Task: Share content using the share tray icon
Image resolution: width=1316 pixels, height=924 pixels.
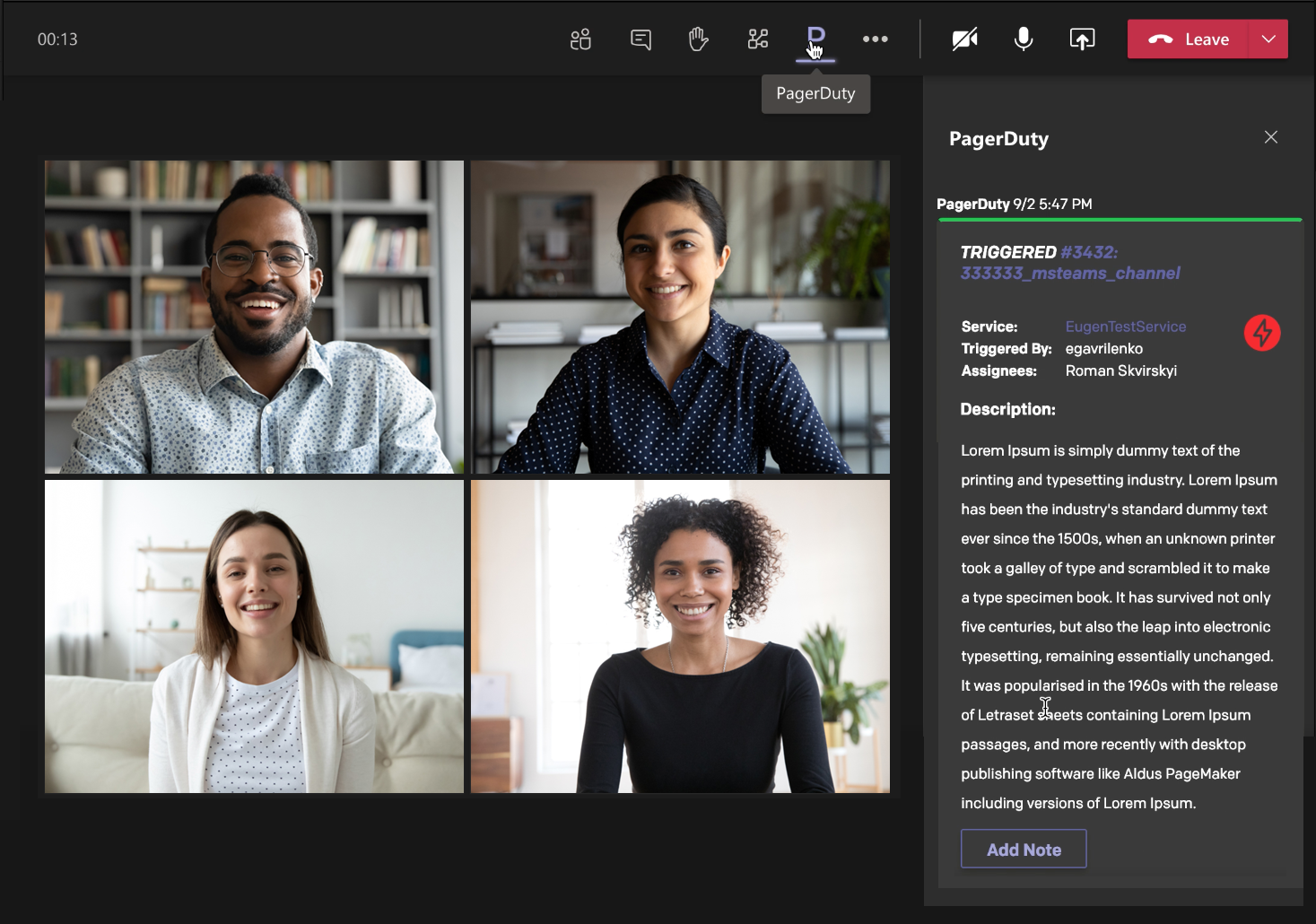Action: pos(1082,39)
